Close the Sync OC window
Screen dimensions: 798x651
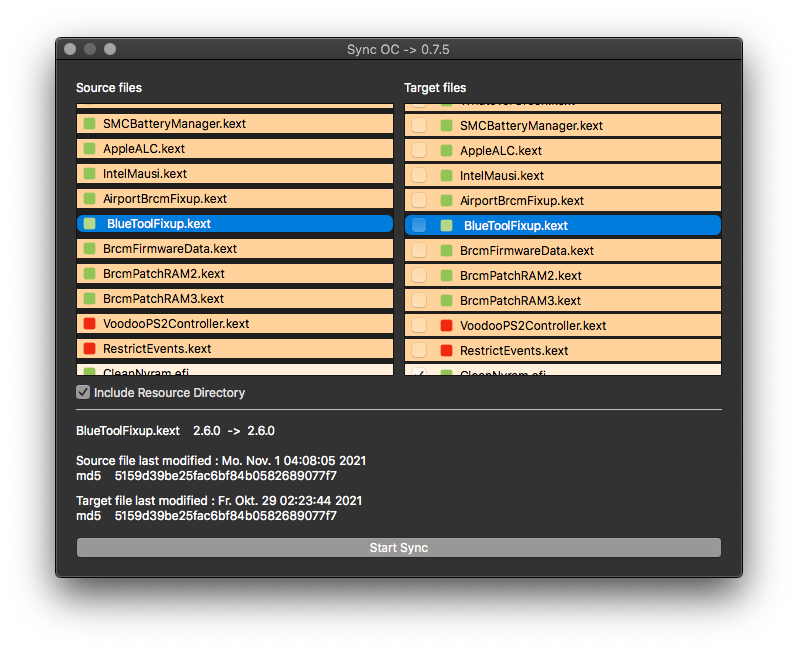(70, 49)
